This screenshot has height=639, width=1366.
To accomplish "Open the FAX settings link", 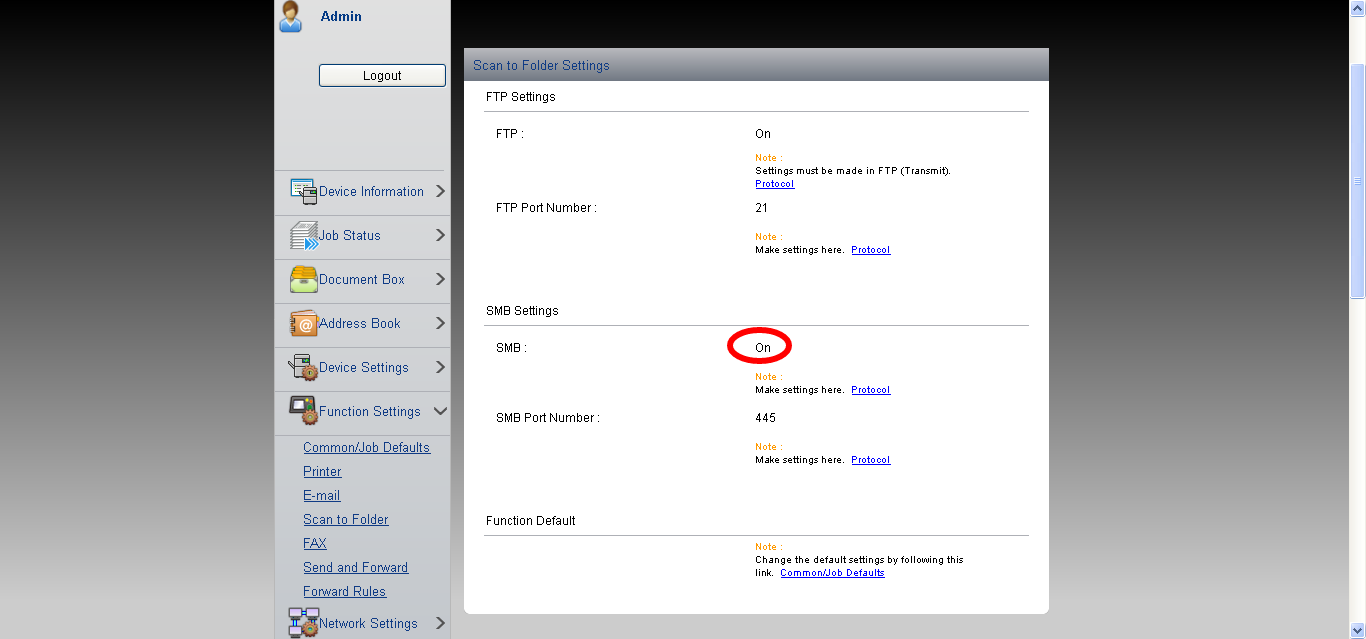I will pyautogui.click(x=315, y=543).
